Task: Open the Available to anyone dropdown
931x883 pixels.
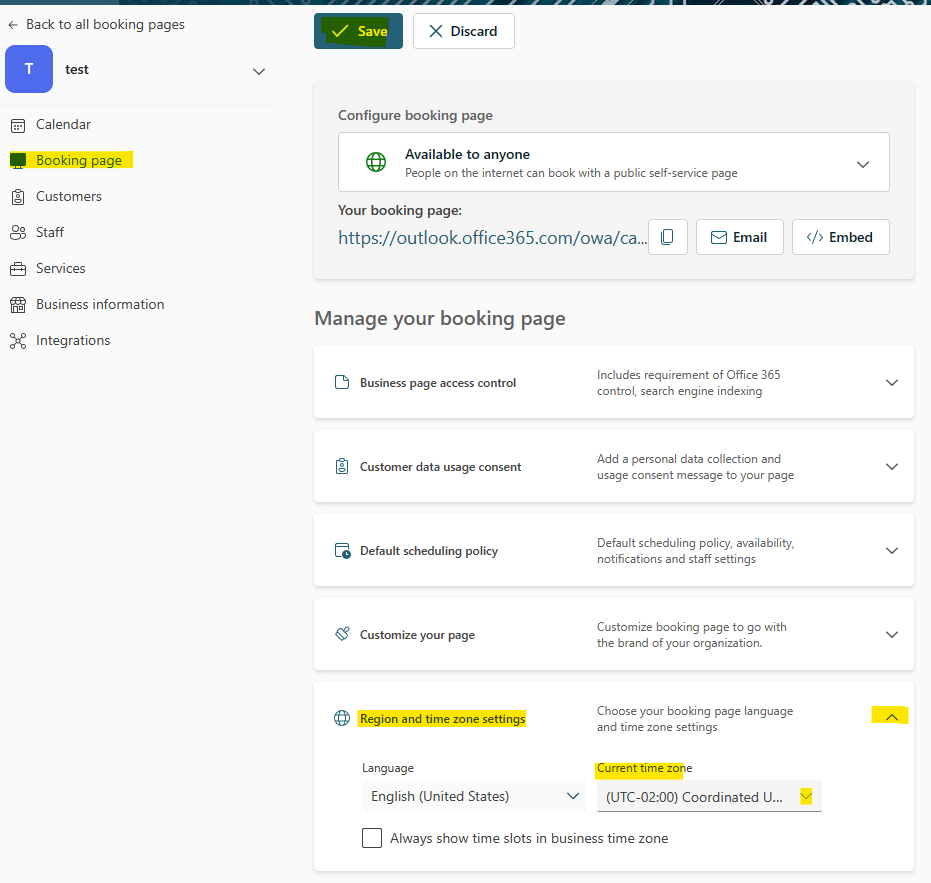Action: (x=613, y=162)
